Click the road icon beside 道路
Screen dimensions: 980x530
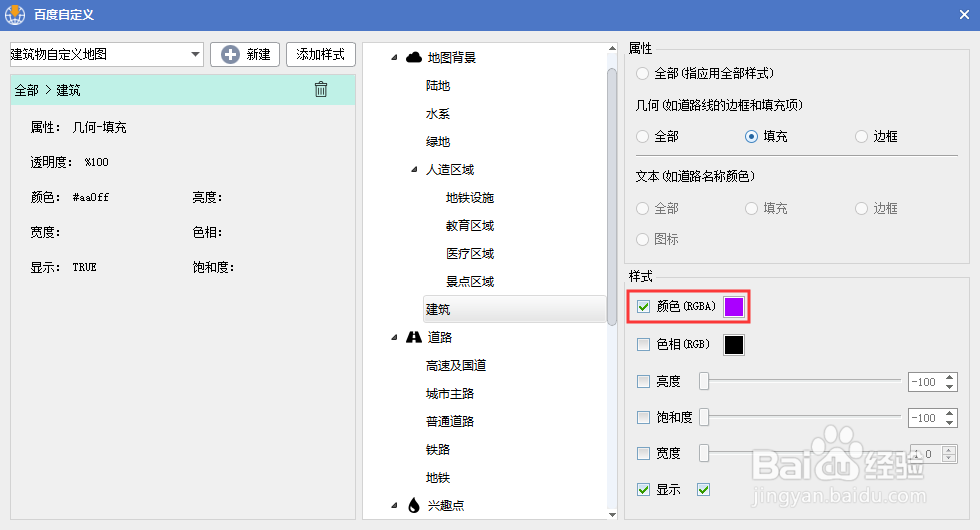[414, 338]
